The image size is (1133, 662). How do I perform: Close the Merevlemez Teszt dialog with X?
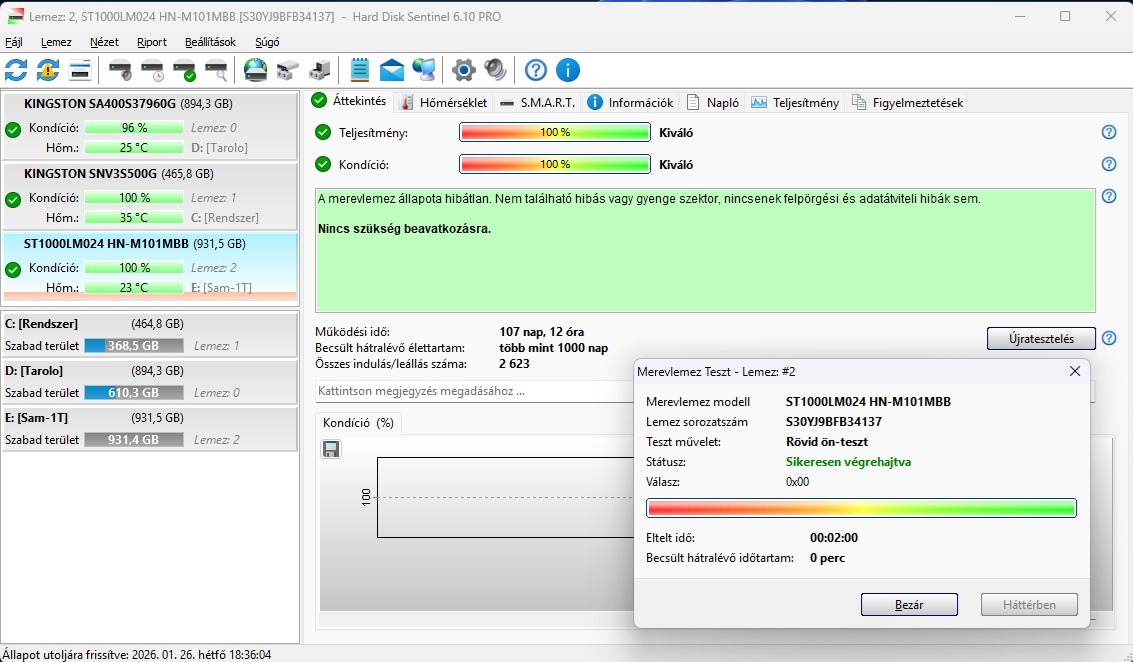[x=1075, y=371]
